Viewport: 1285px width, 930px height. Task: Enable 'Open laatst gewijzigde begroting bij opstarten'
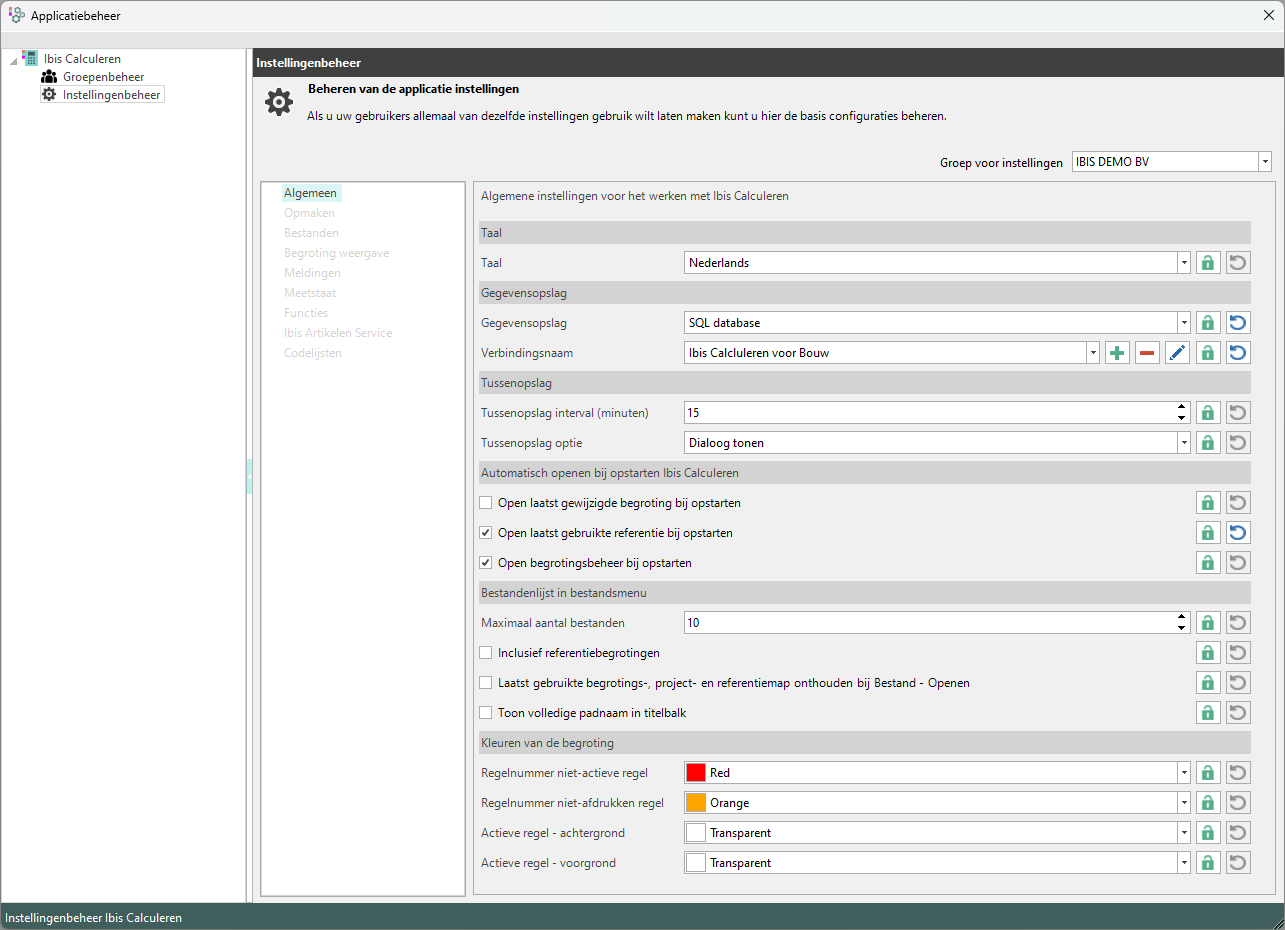point(487,503)
